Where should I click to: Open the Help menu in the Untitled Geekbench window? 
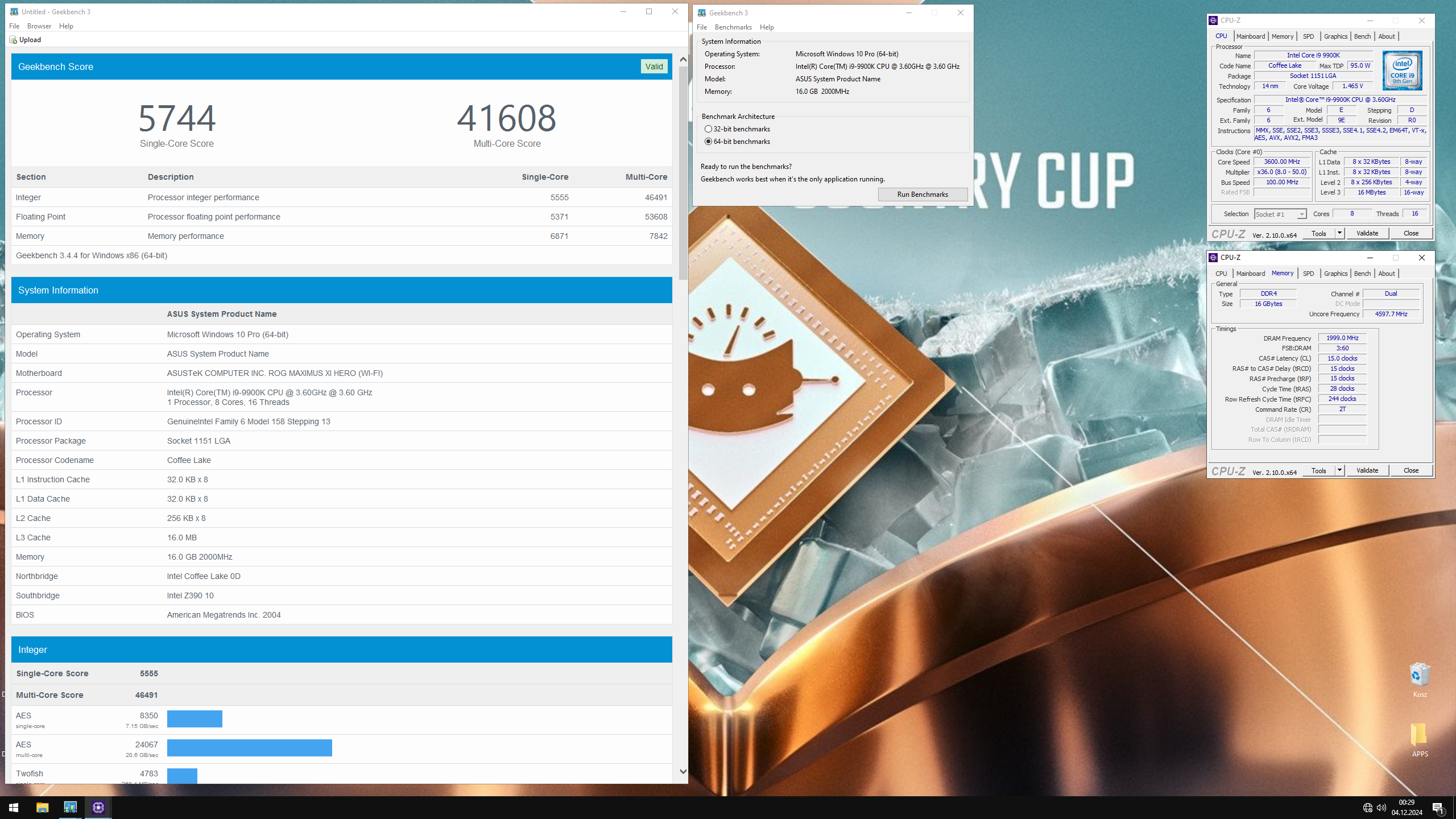66,26
